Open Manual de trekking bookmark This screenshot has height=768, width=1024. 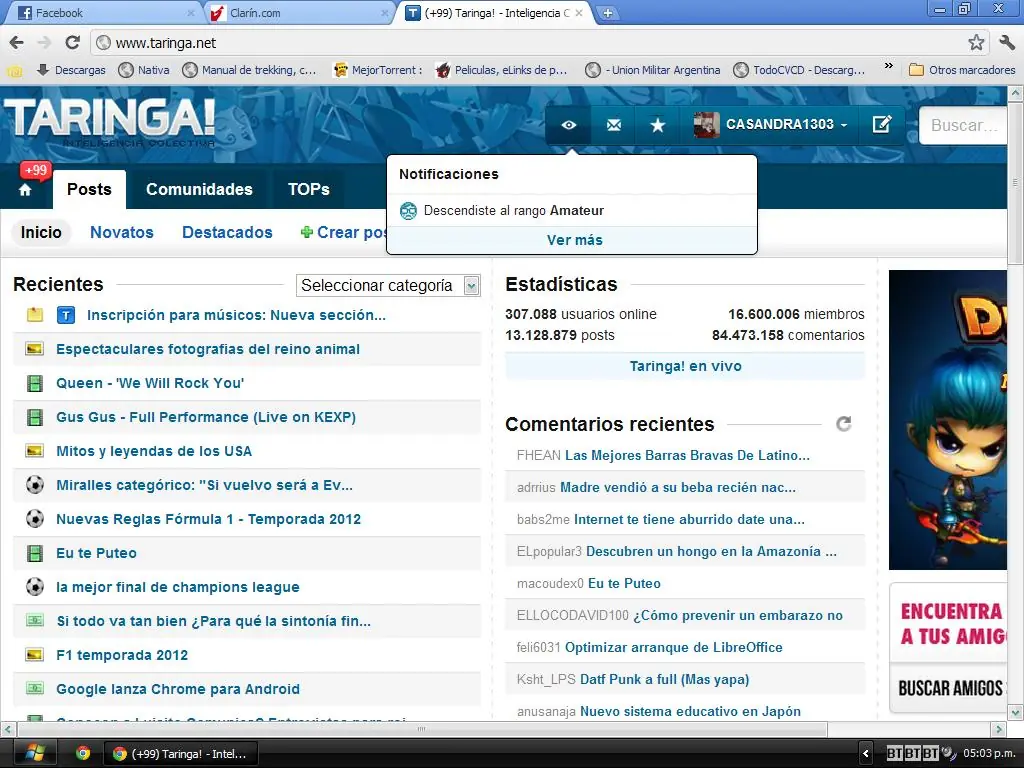click(x=249, y=70)
